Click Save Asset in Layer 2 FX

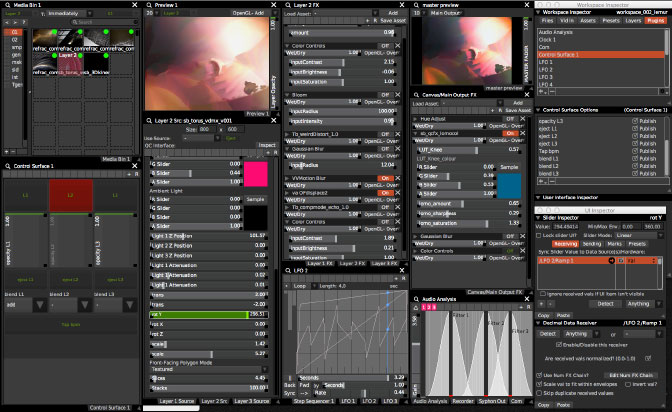tap(393, 21)
